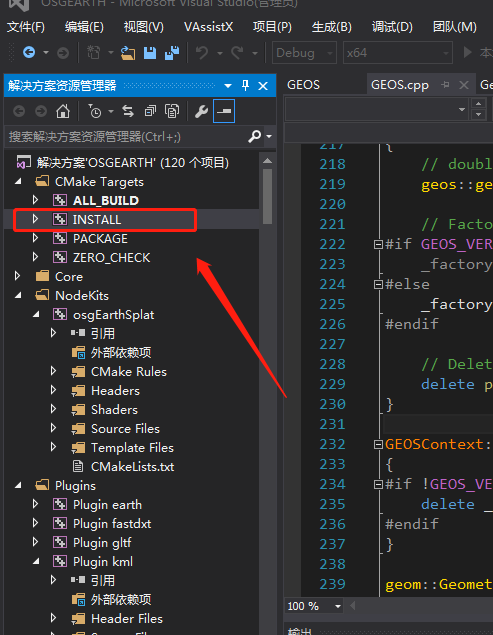Click the Start Debugging play icon

point(467,52)
